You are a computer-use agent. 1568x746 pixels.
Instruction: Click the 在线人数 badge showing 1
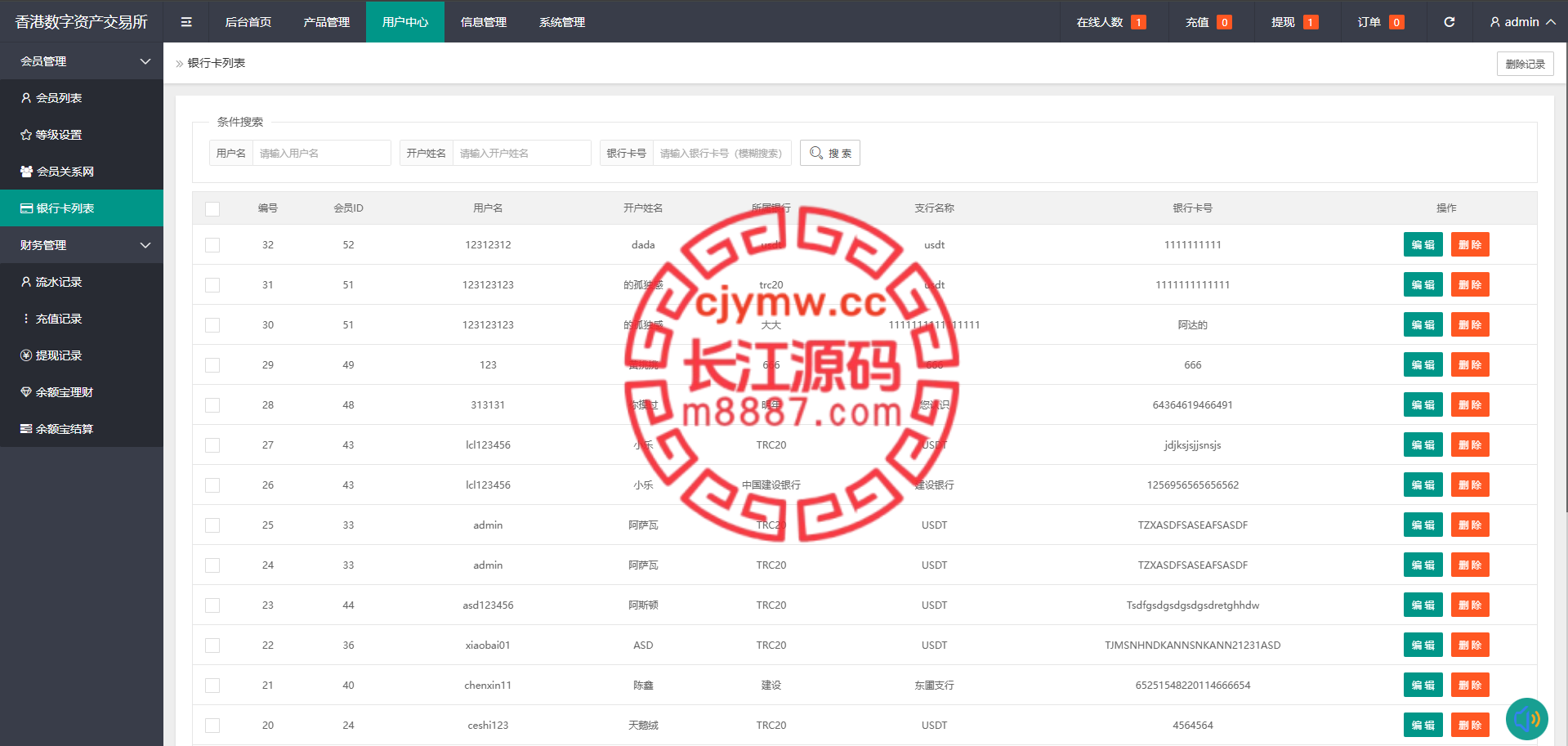[x=1138, y=22]
